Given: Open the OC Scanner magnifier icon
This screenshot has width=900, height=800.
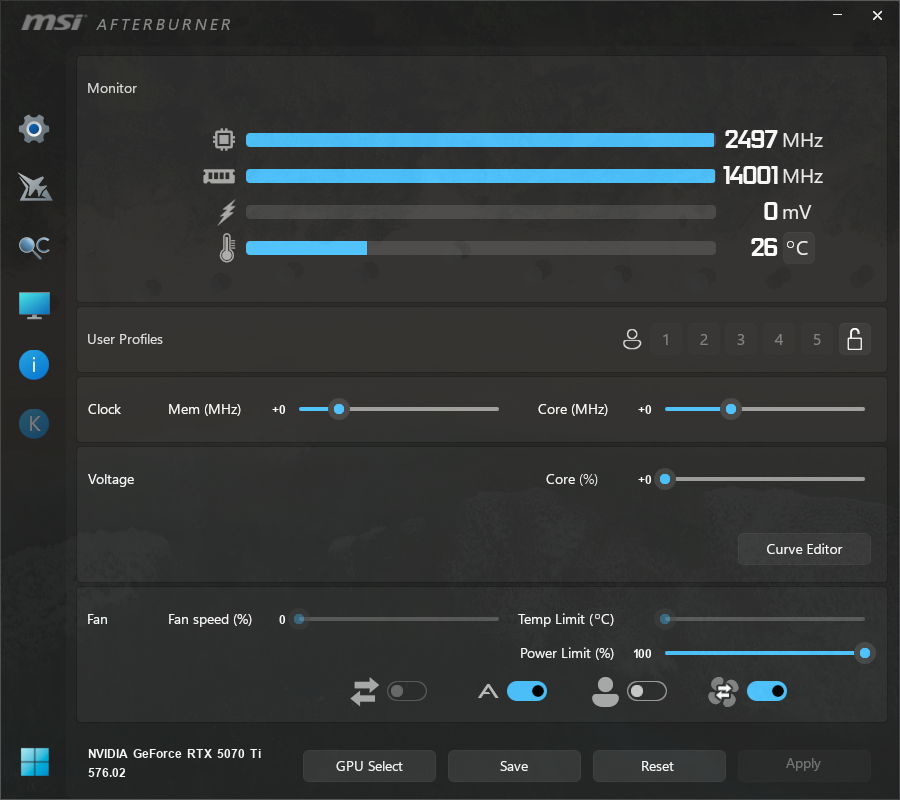Looking at the screenshot, I should [34, 247].
